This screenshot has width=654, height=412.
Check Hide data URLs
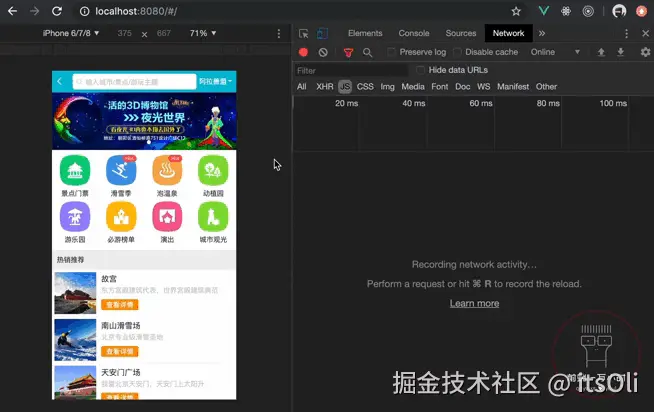[x=420, y=70]
